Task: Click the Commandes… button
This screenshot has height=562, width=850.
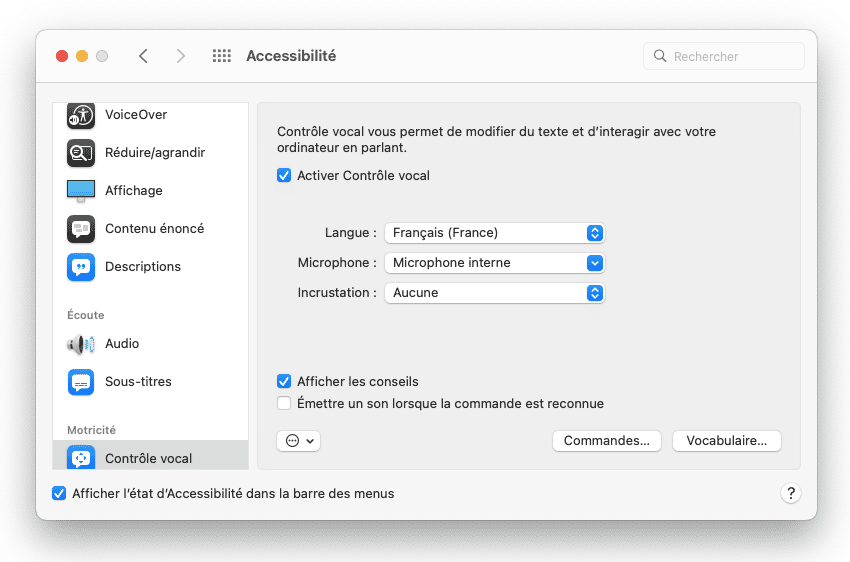Action: pos(606,441)
